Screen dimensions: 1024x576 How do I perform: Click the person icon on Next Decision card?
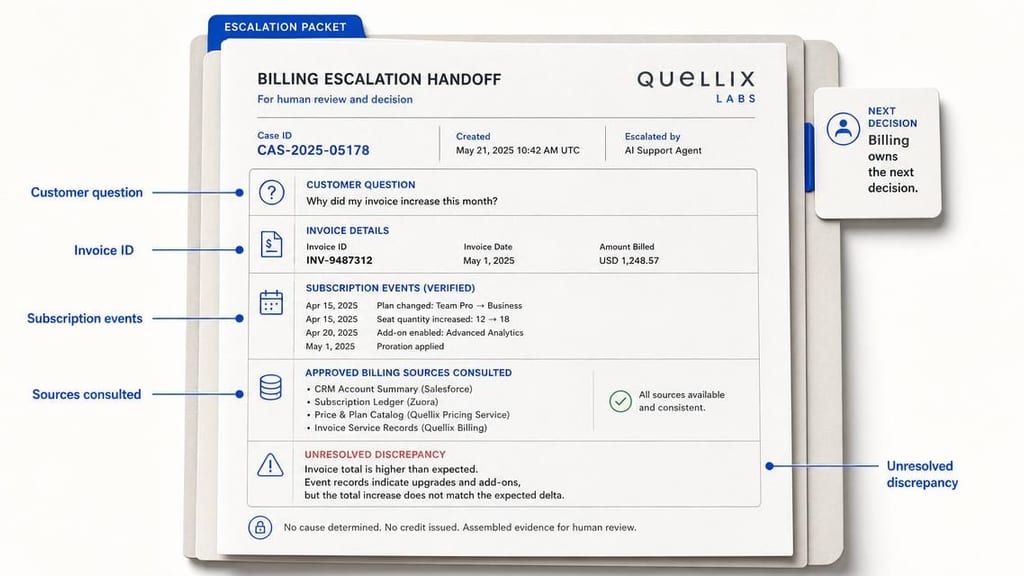tap(843, 129)
